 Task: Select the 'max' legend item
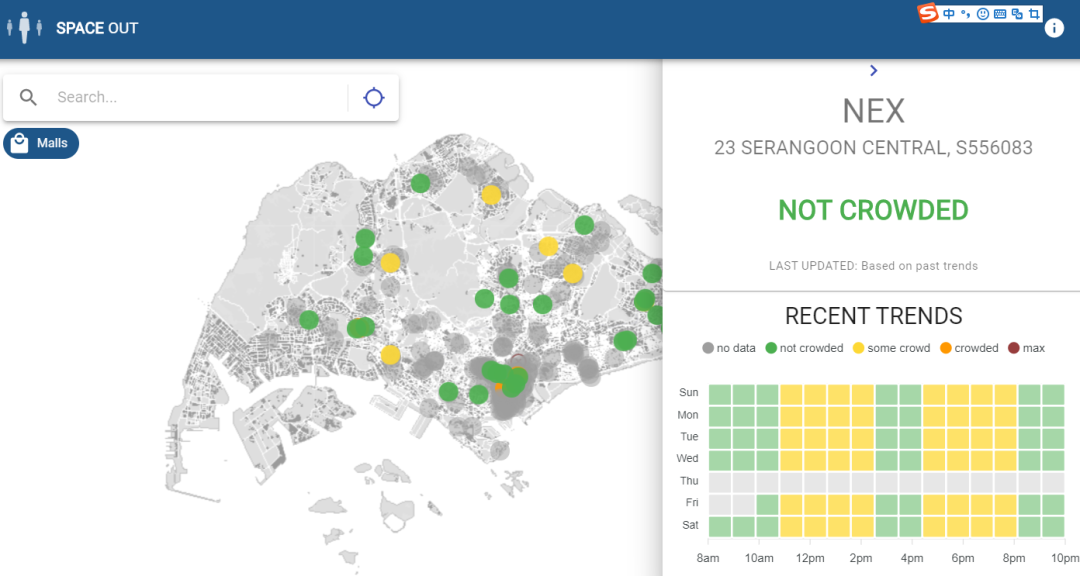pos(1025,348)
